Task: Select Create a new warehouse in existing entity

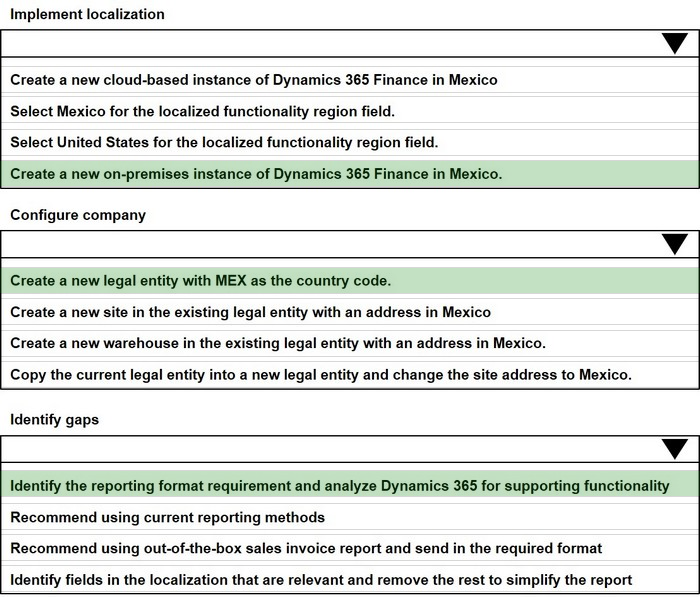Action: click(350, 343)
